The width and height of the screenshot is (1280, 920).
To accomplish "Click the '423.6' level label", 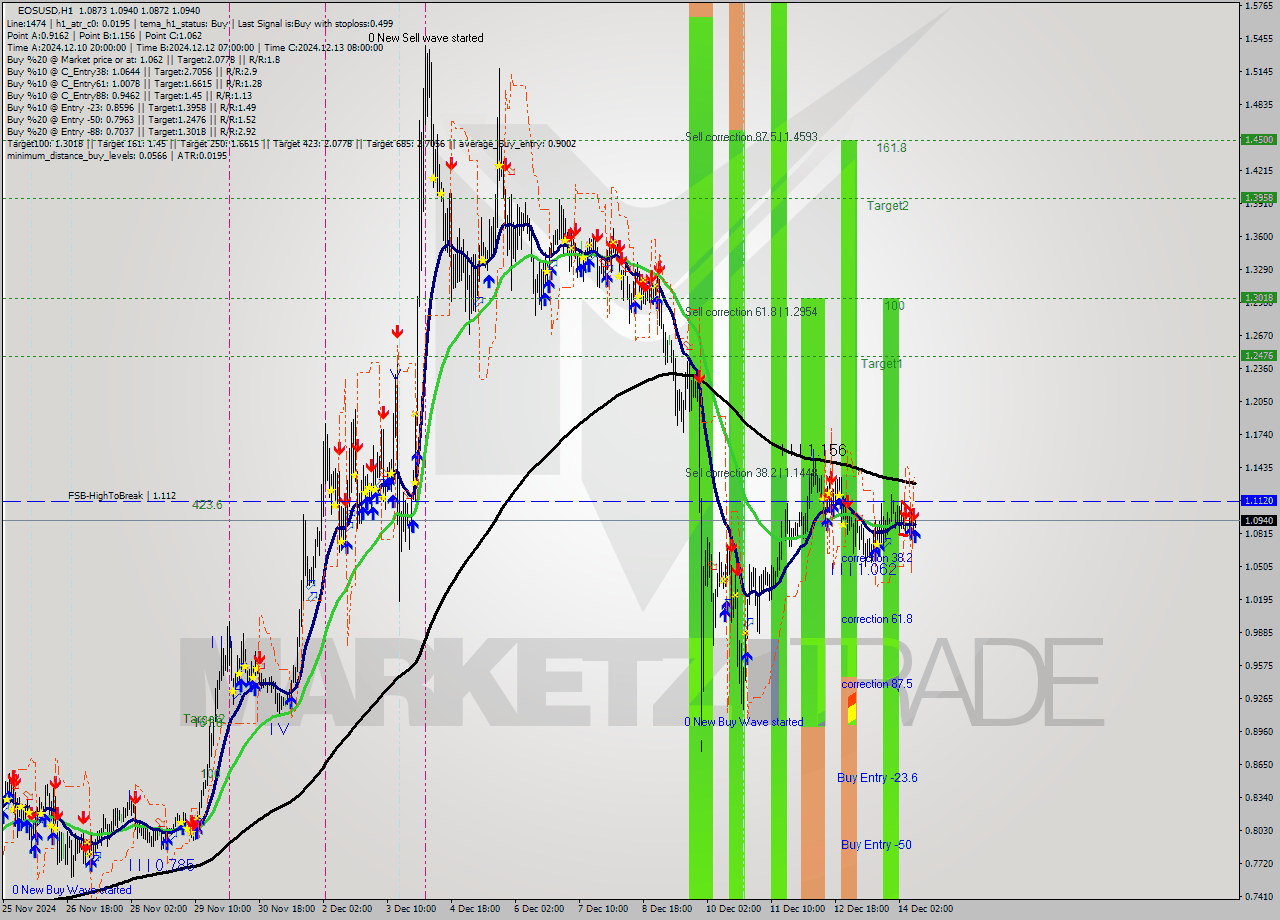I will [207, 505].
